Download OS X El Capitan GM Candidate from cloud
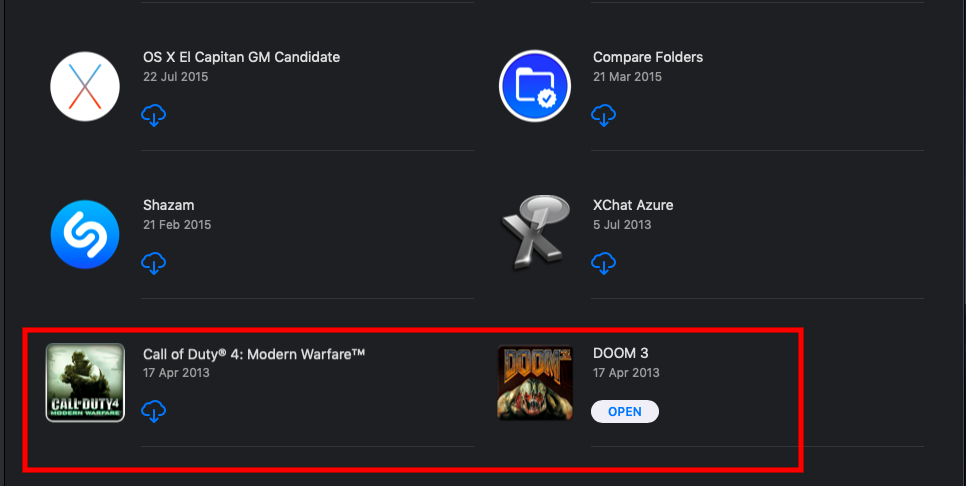The width and height of the screenshot is (966, 486). (x=153, y=115)
